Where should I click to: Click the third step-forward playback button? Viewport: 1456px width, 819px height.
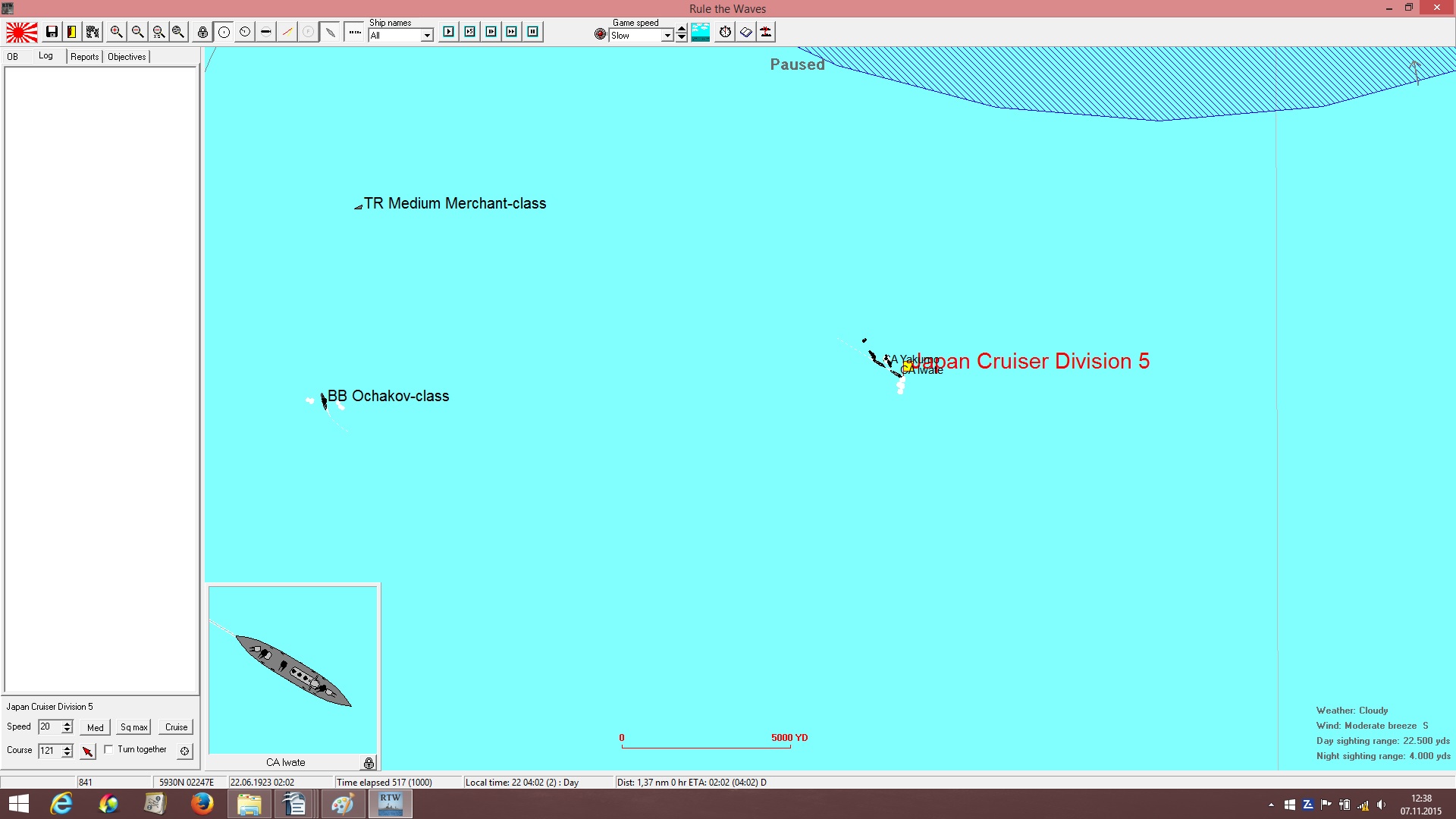coord(491,32)
